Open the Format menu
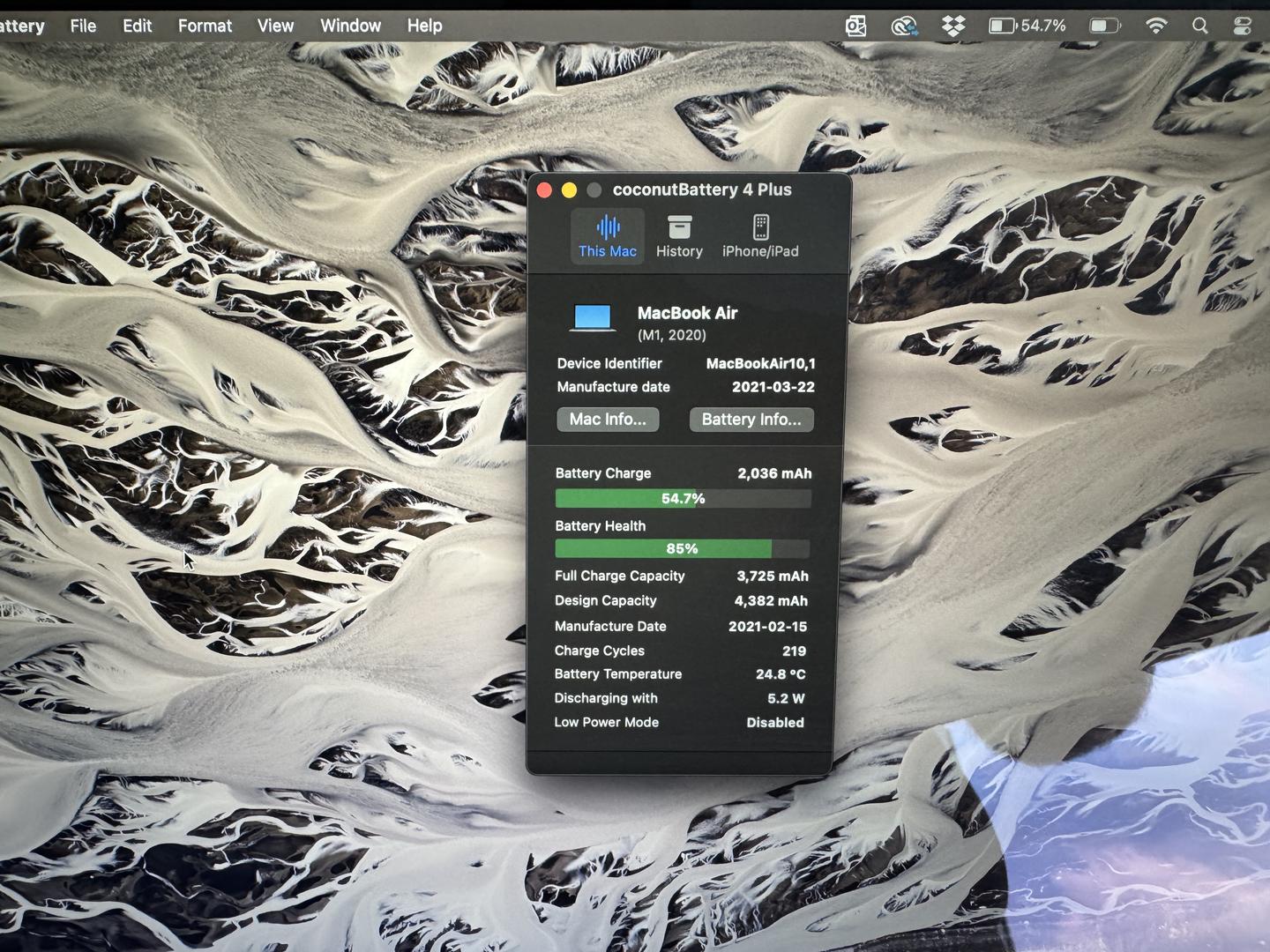 [x=205, y=26]
